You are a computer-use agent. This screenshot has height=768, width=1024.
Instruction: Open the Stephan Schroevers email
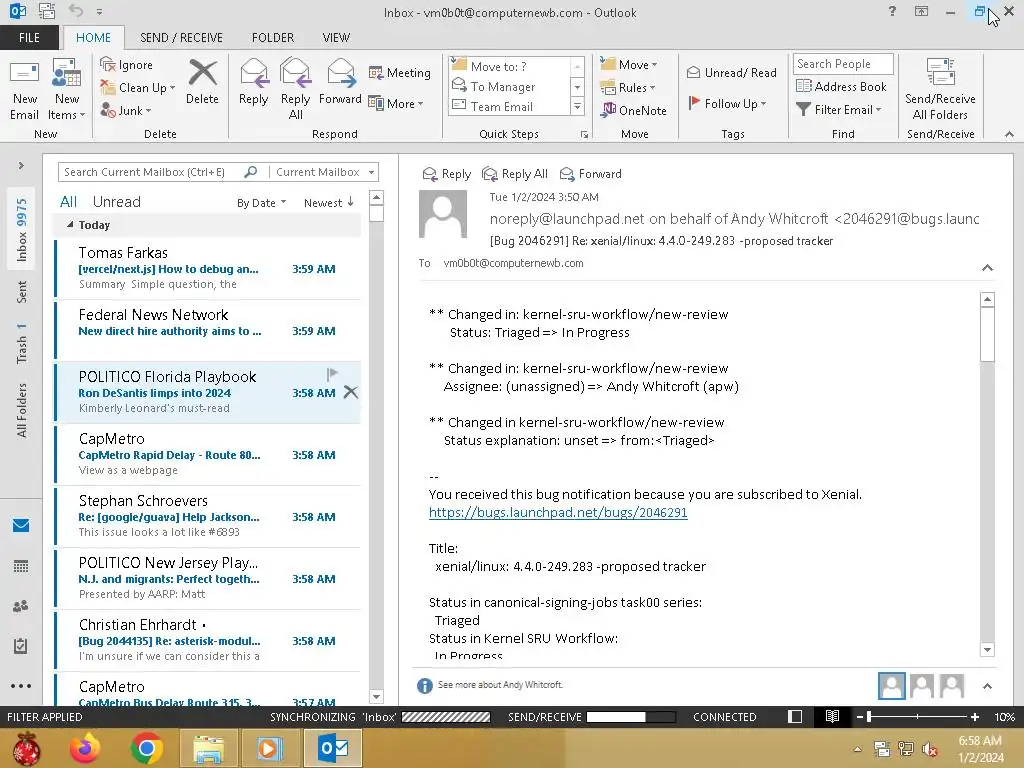[x=208, y=516]
